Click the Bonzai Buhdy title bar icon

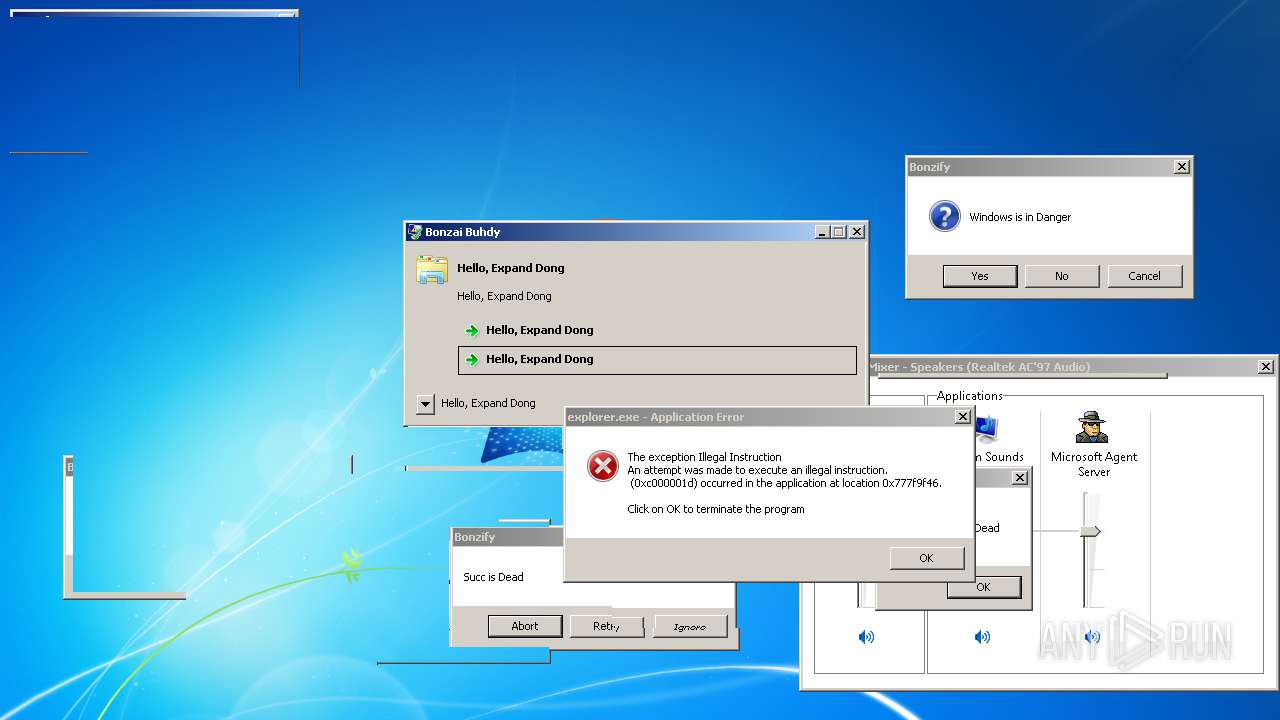tap(414, 231)
